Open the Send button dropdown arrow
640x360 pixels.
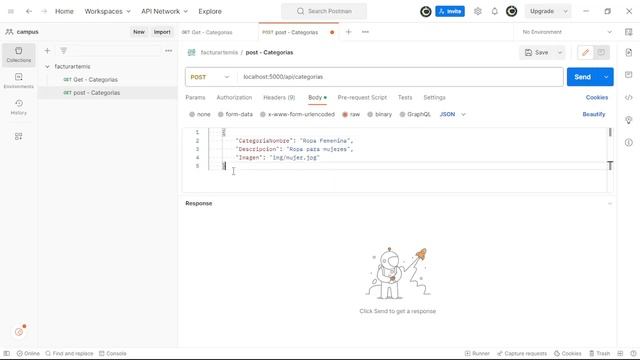click(x=606, y=77)
